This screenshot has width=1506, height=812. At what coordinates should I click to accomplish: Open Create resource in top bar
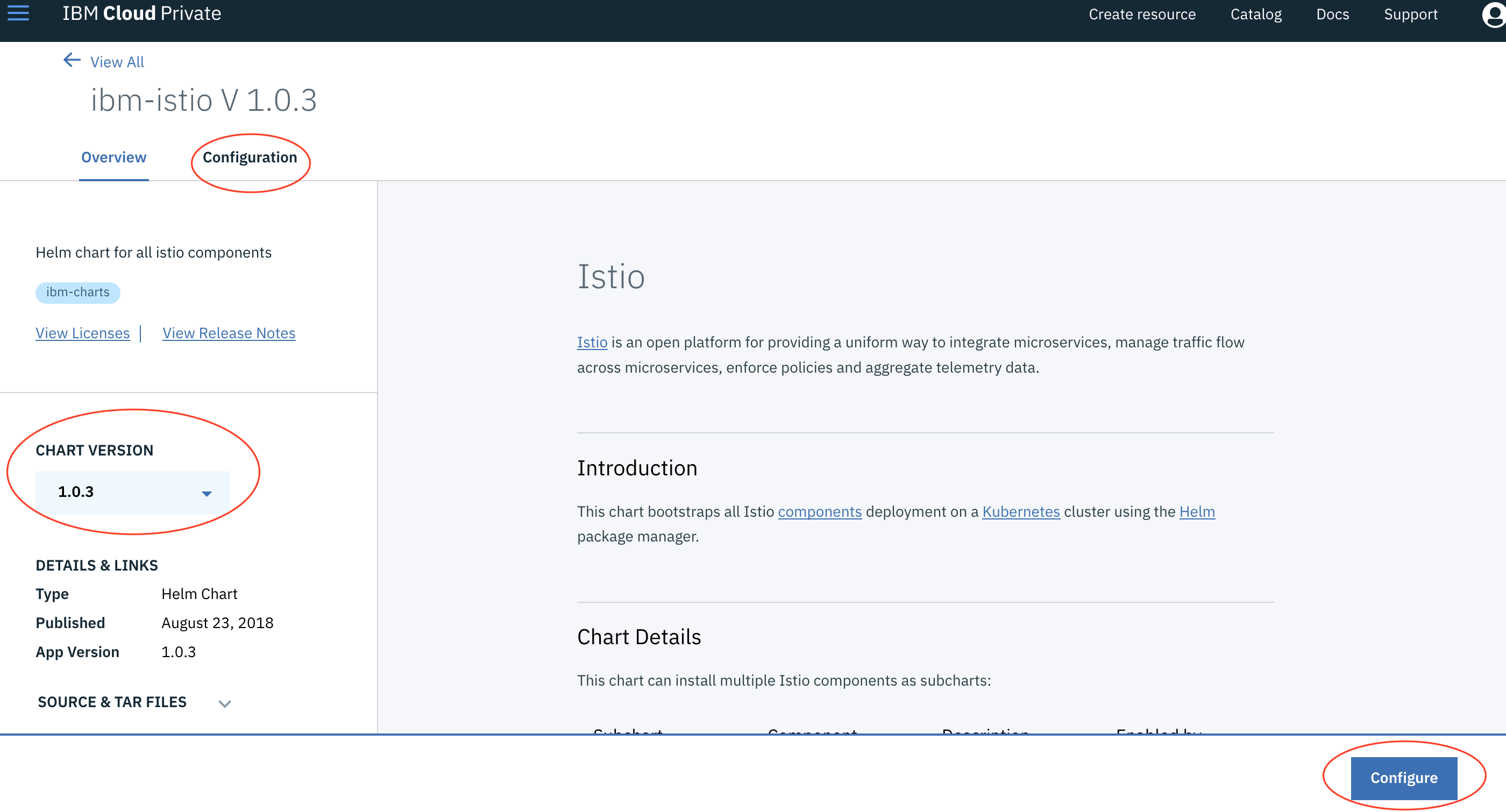click(1142, 14)
